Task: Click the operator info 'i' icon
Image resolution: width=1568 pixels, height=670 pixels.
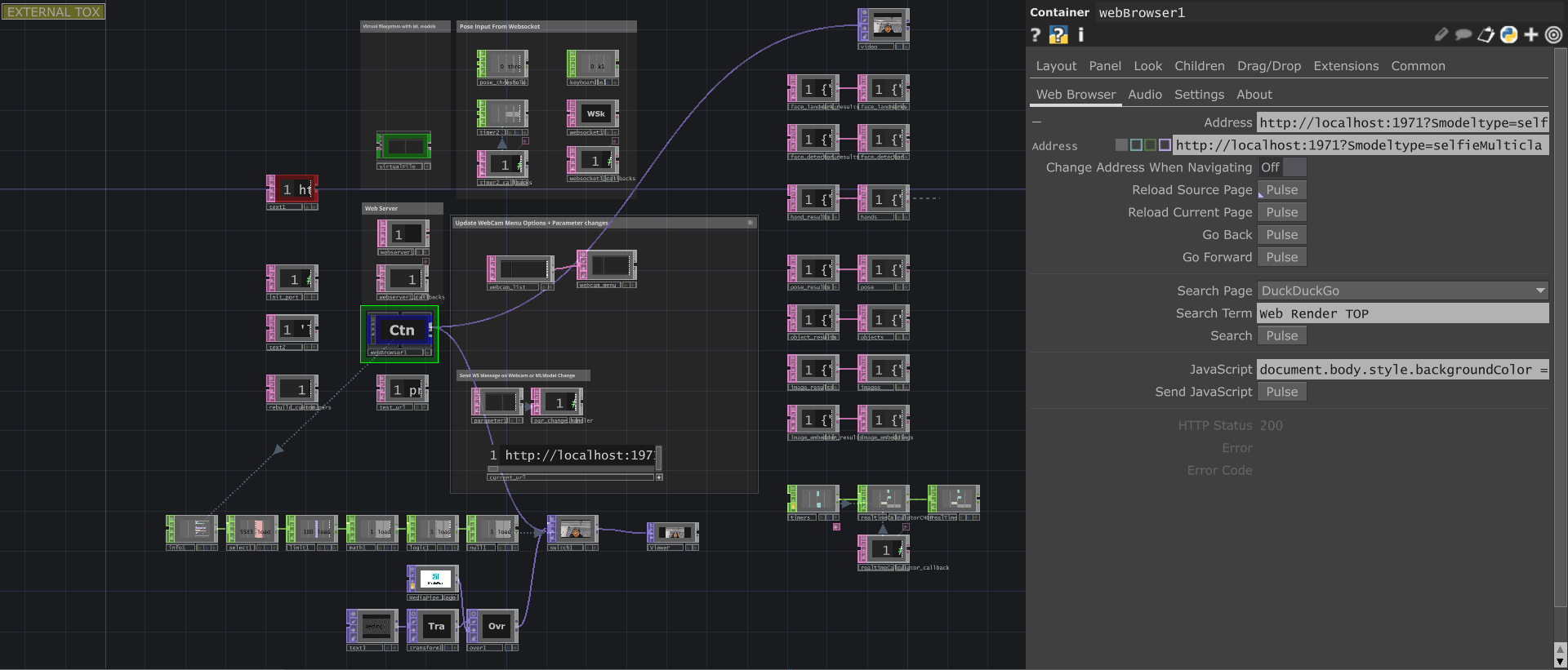Action: (1080, 34)
